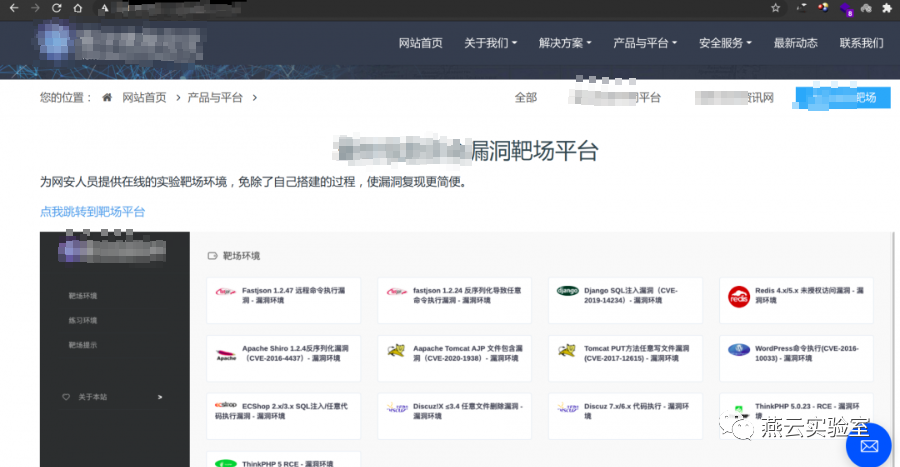Bookmark this page with star icon

(775, 8)
